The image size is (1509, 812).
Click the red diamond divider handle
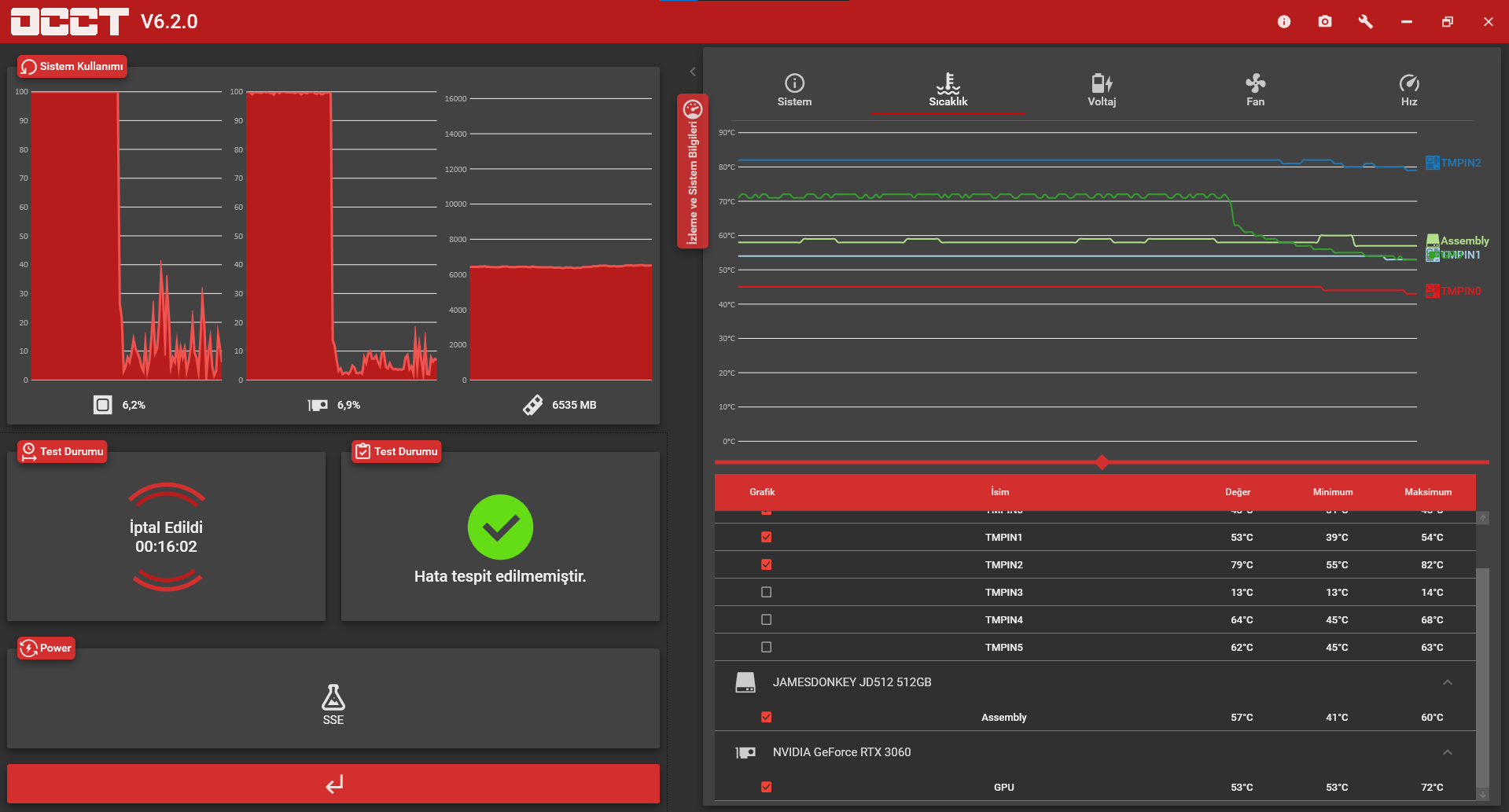click(x=1102, y=462)
